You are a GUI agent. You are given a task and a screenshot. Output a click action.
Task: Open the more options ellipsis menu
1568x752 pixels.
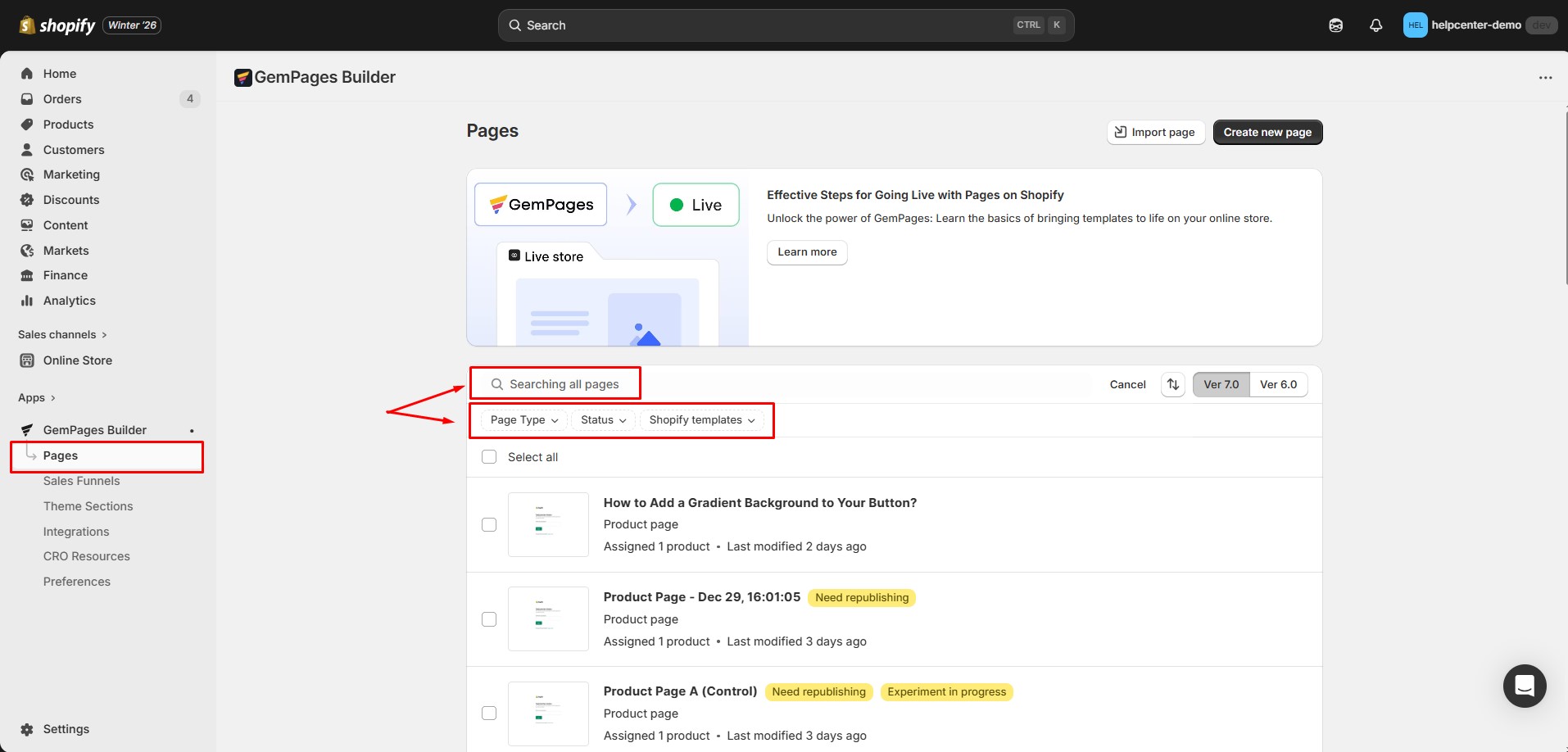pos(1546,77)
